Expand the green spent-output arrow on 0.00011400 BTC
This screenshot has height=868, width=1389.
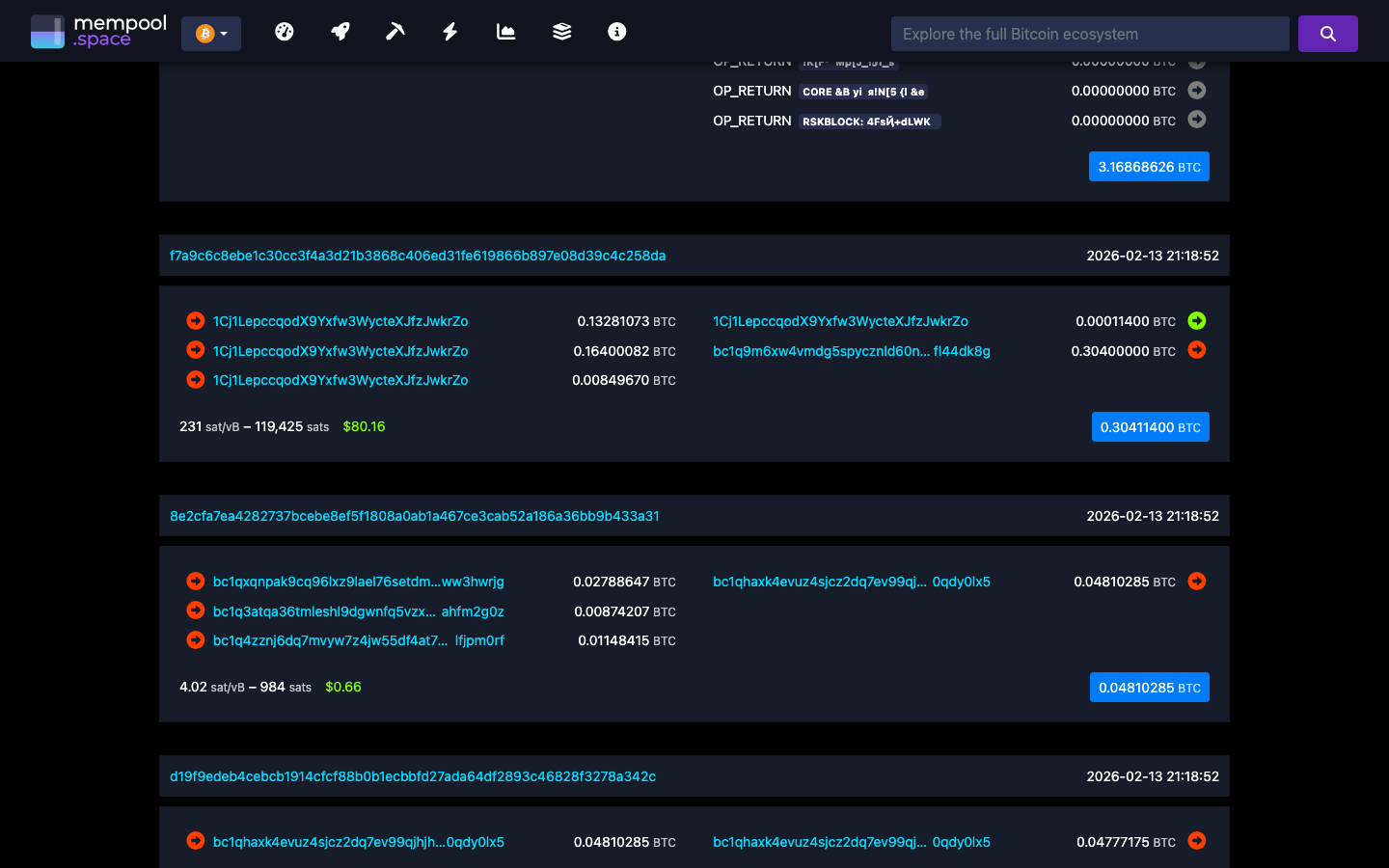click(1196, 320)
